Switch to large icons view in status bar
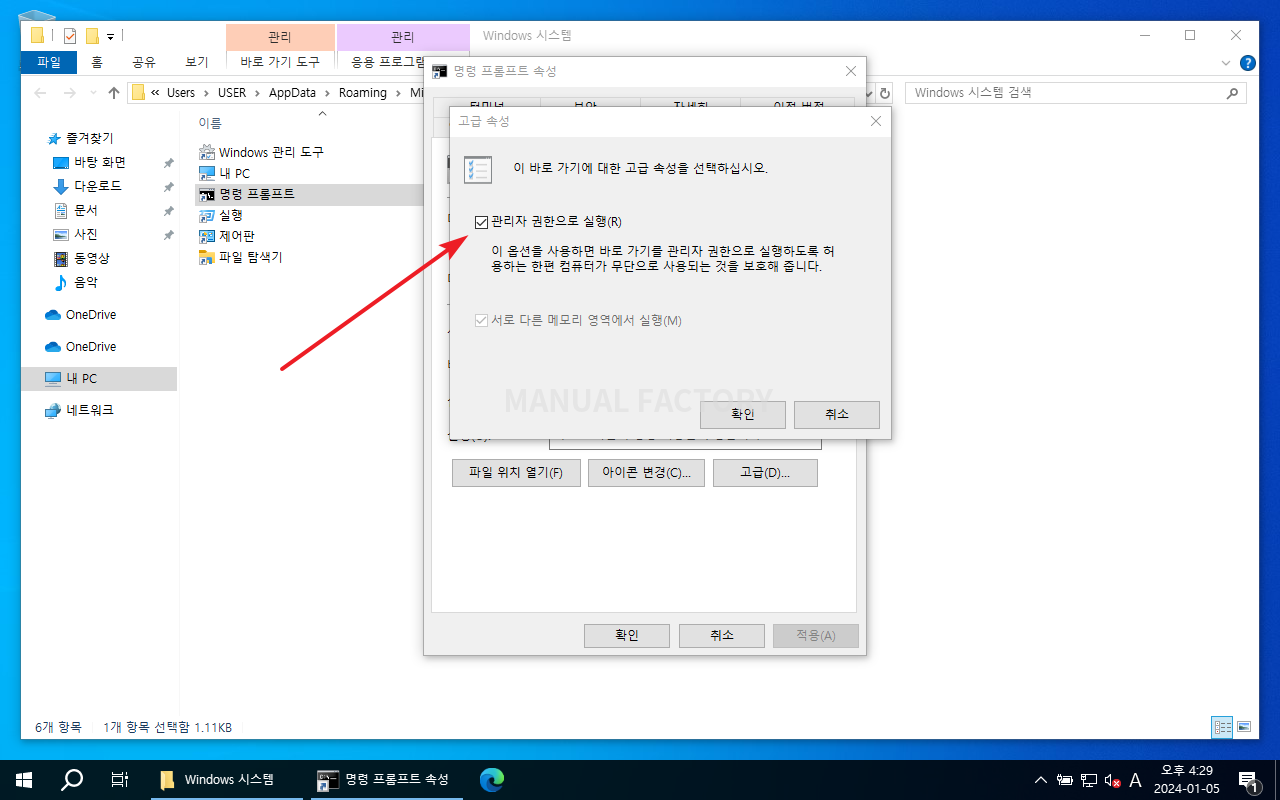The image size is (1280, 800). click(x=1243, y=727)
